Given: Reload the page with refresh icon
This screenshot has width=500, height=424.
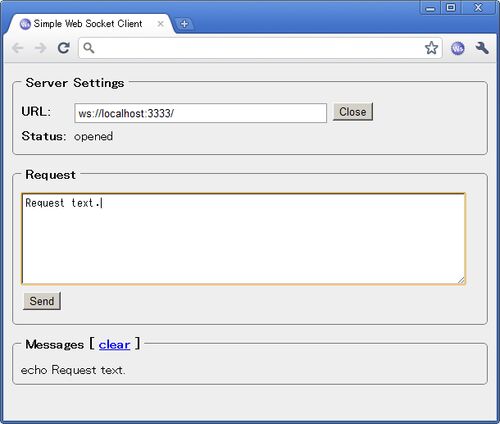Looking at the screenshot, I should (x=63, y=48).
